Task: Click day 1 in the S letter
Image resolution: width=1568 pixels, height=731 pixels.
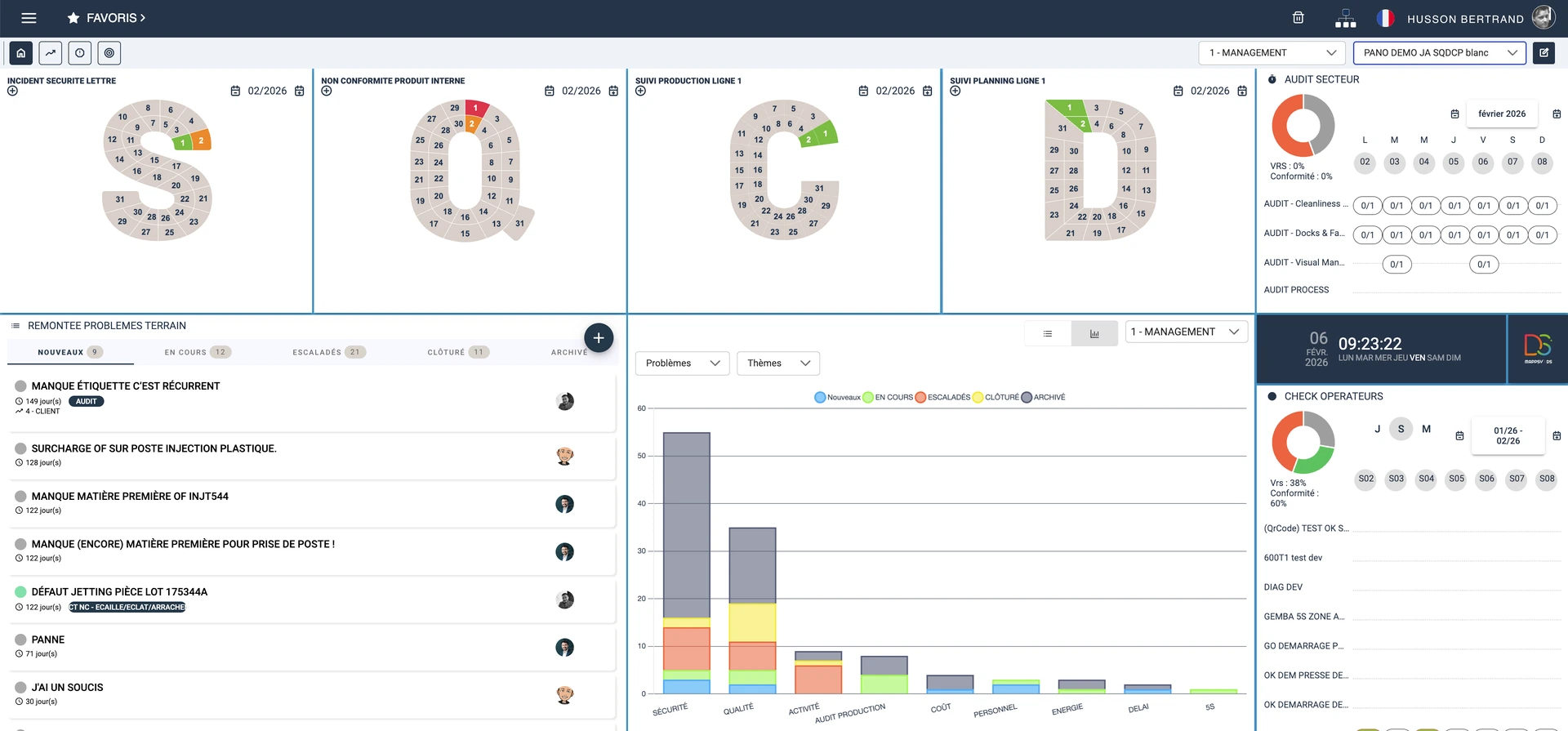Action: point(183,144)
